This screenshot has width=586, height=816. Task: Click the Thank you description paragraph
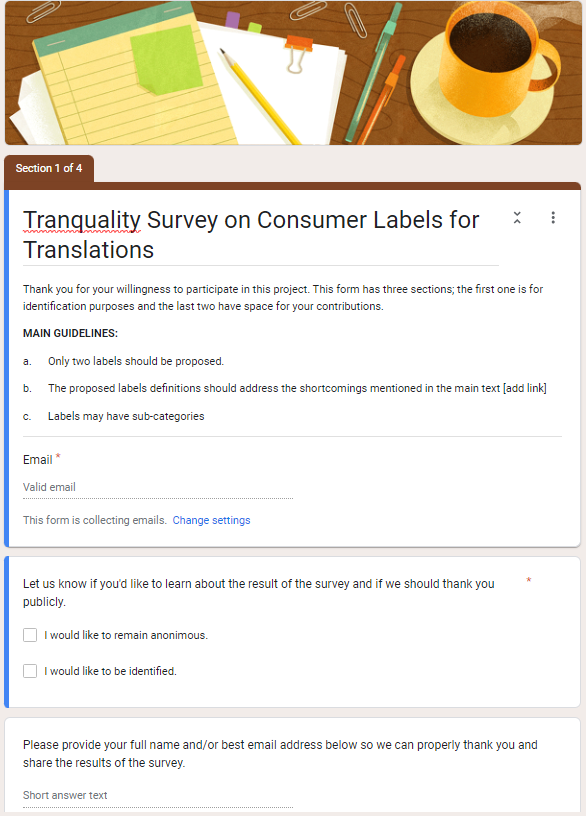(283, 298)
